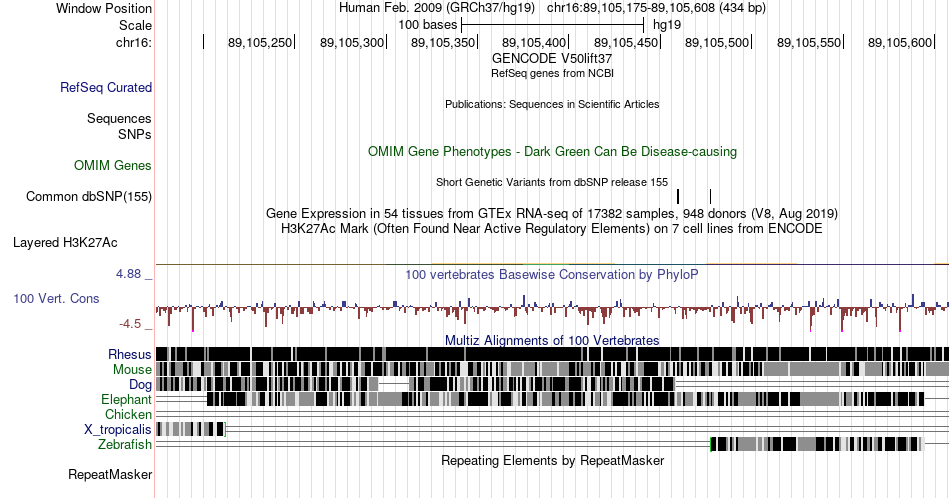The height and width of the screenshot is (498, 950).
Task: Click the RefSeq Curated track label
Action: click(106, 87)
